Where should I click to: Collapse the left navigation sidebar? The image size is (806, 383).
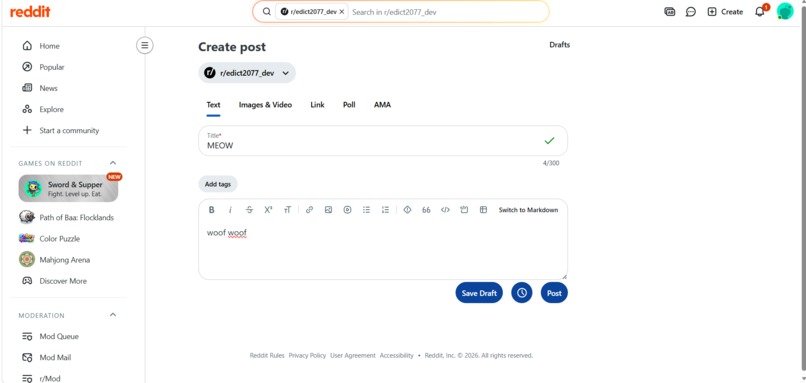coord(145,46)
